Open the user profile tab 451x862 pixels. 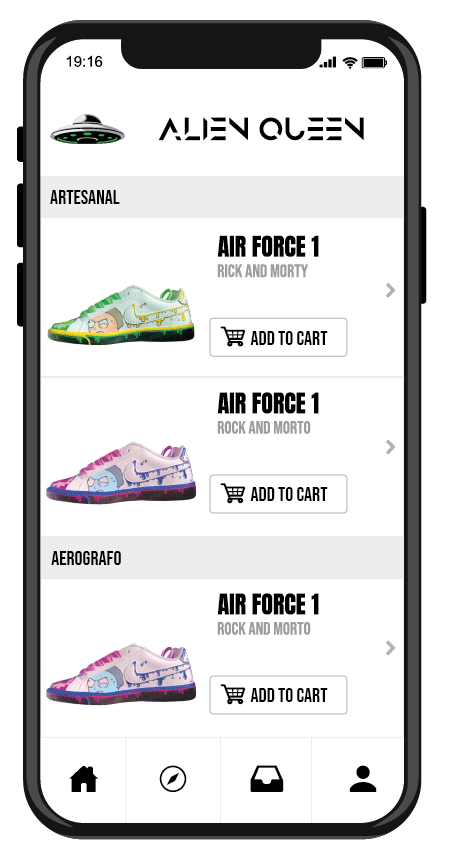[x=363, y=779]
